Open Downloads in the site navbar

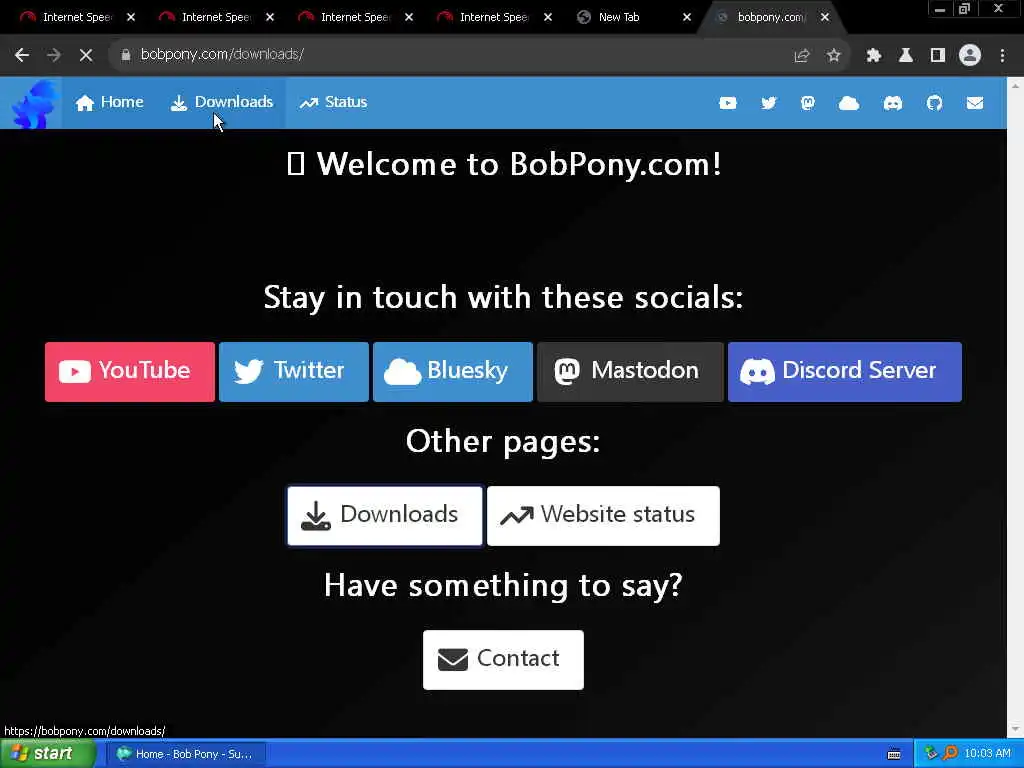221,103
